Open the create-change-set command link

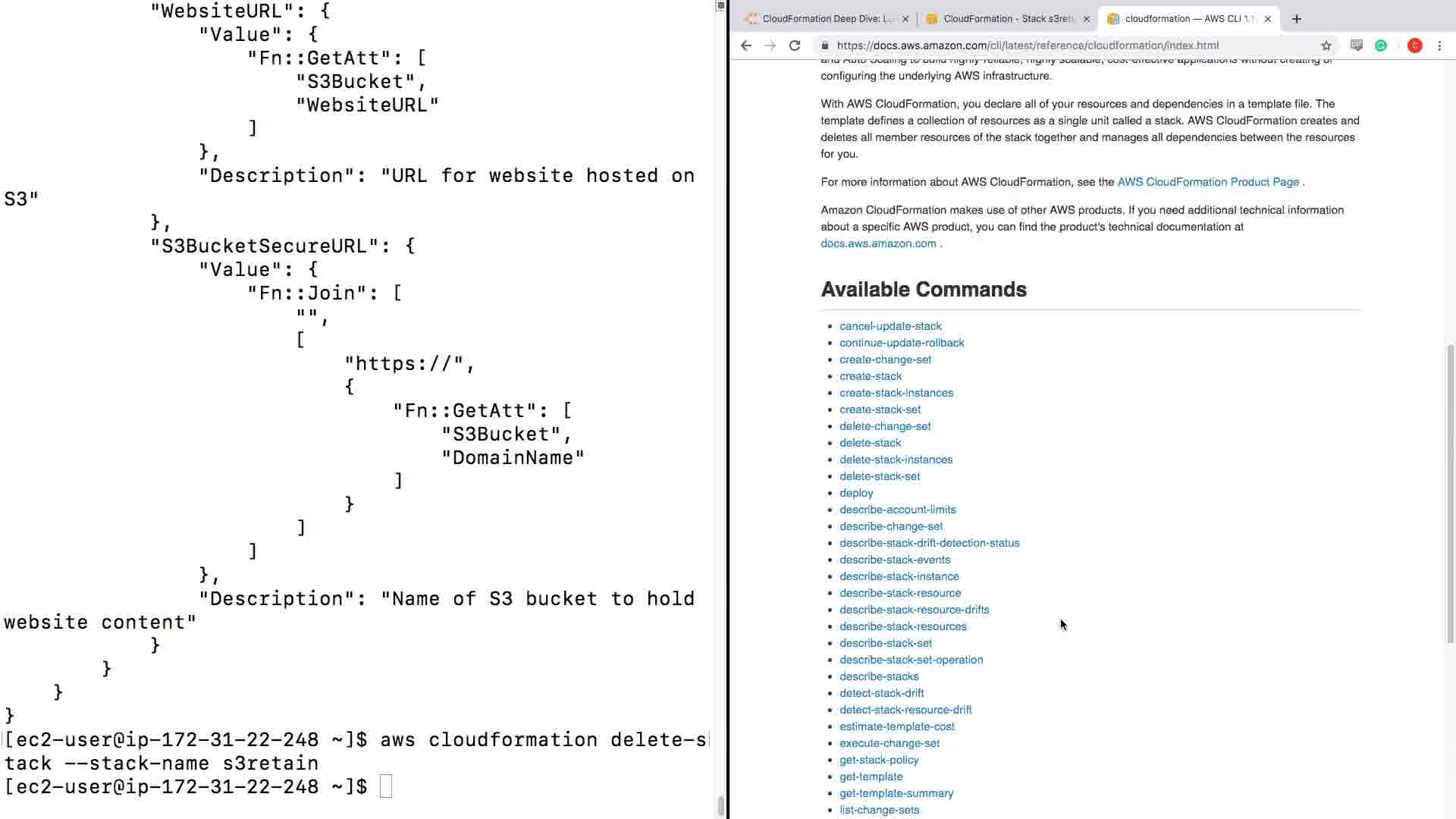click(x=885, y=359)
